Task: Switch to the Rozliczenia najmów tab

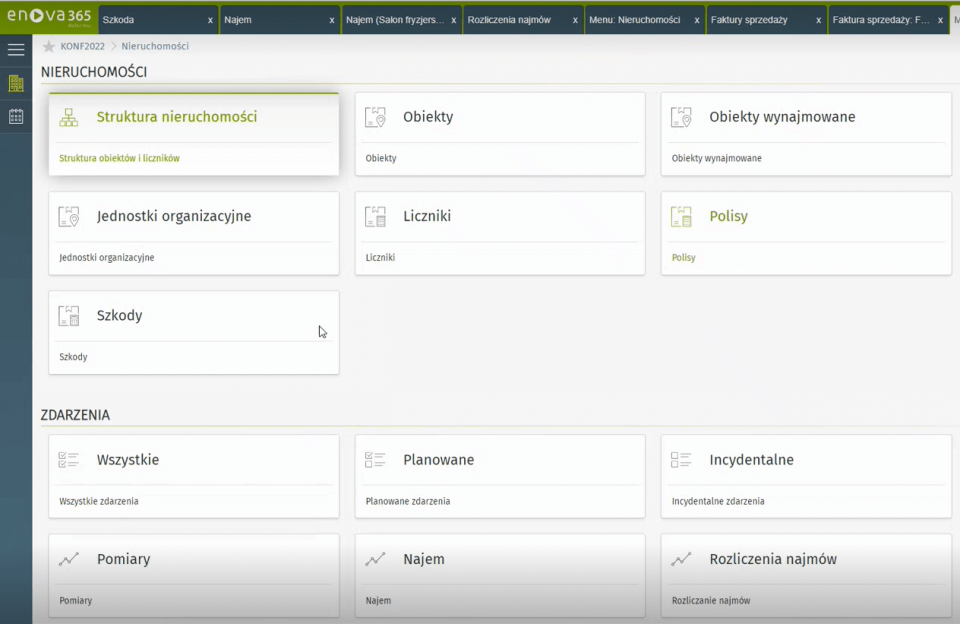Action: [x=509, y=20]
